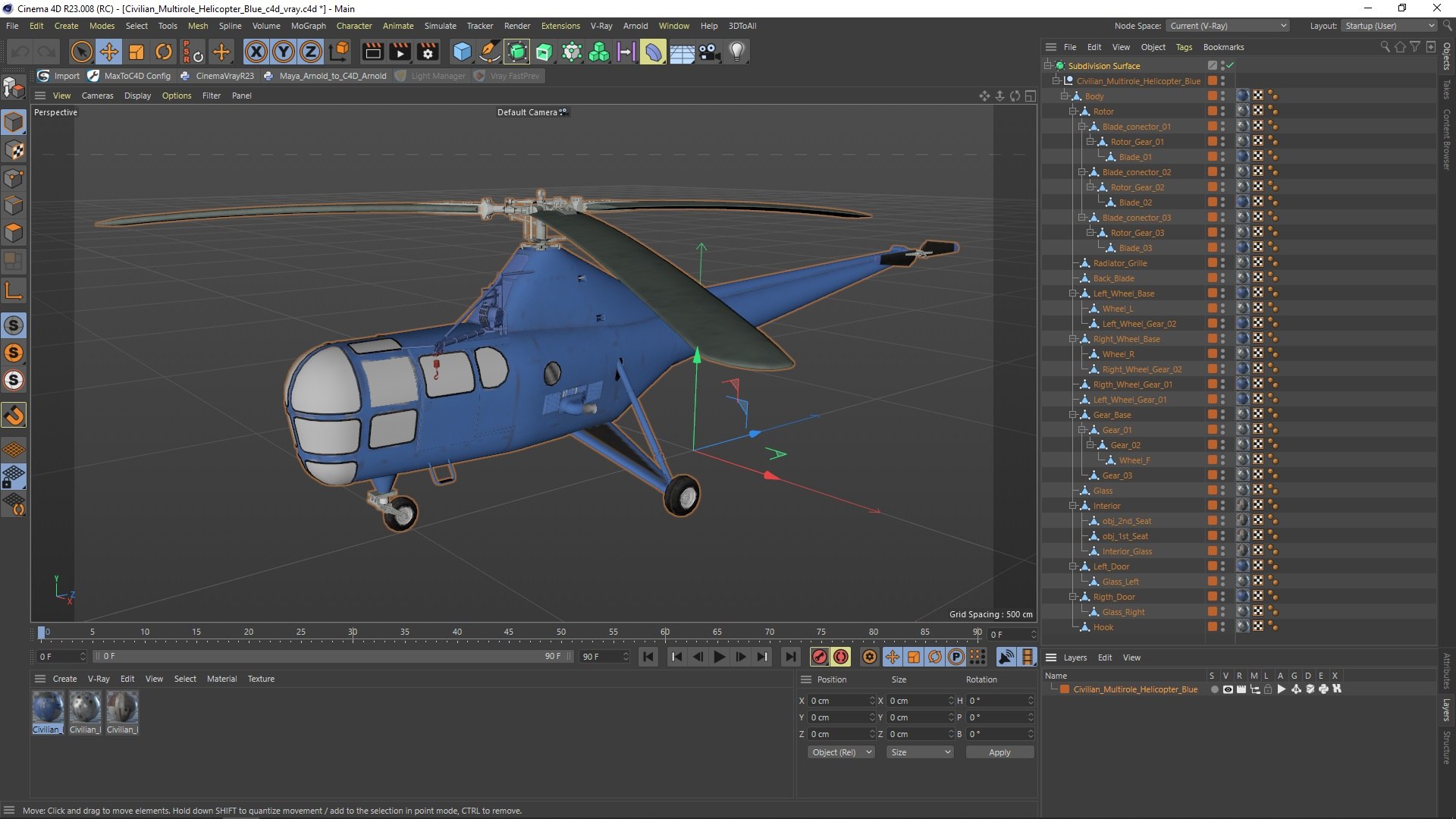The image size is (1456, 819).
Task: Collapse the Rotor tree node
Action: click(1073, 111)
